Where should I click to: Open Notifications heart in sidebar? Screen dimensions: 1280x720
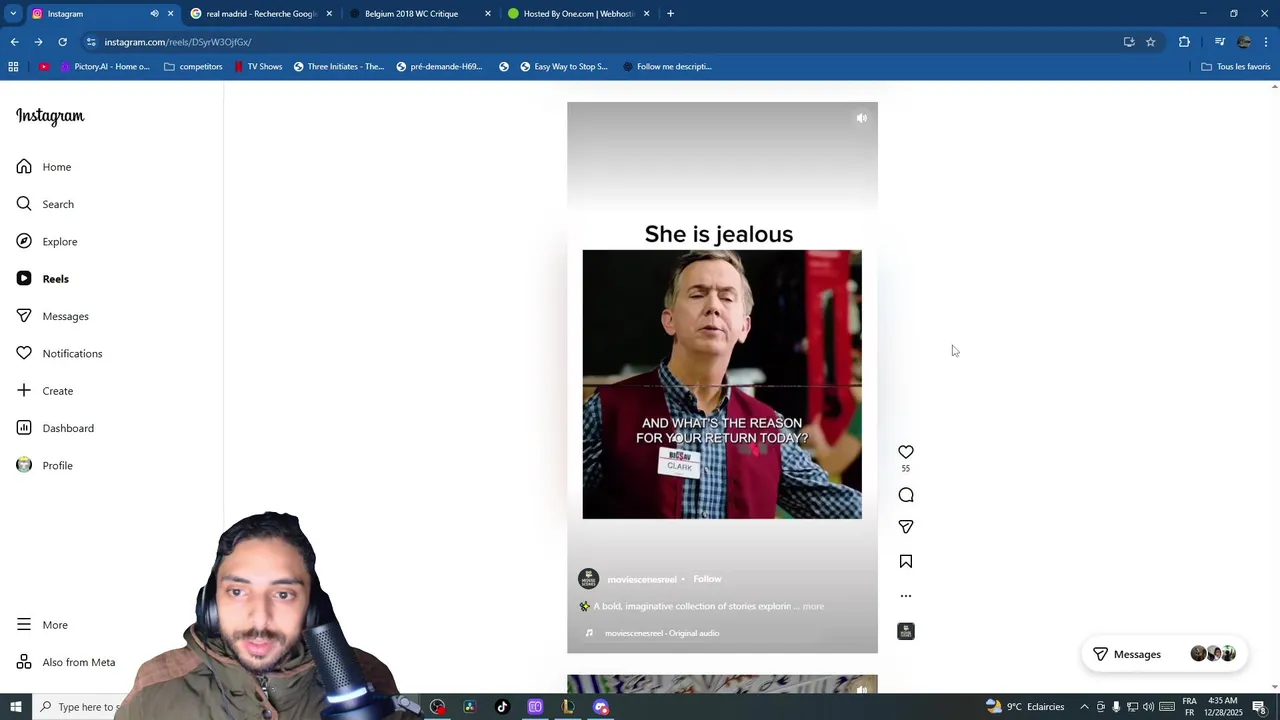(x=59, y=353)
